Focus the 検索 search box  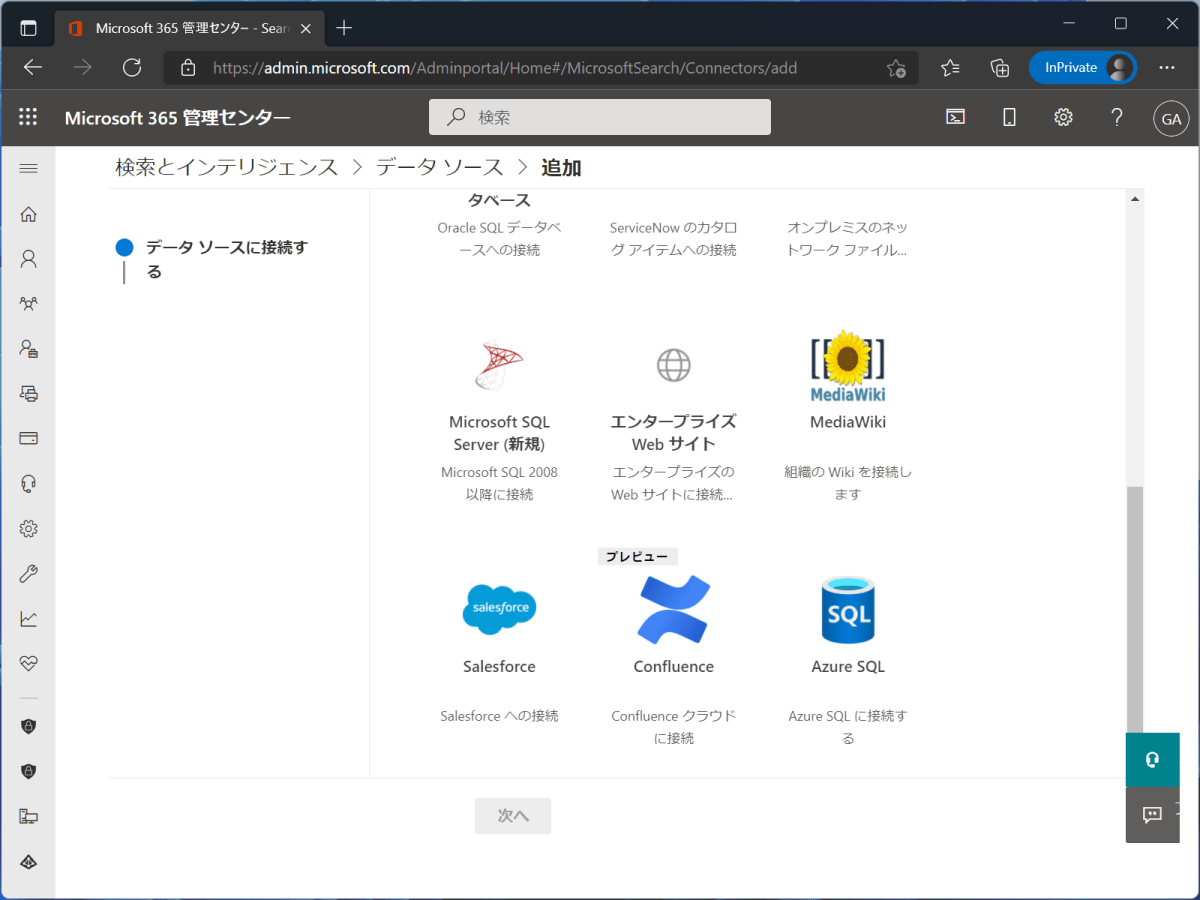[x=600, y=117]
